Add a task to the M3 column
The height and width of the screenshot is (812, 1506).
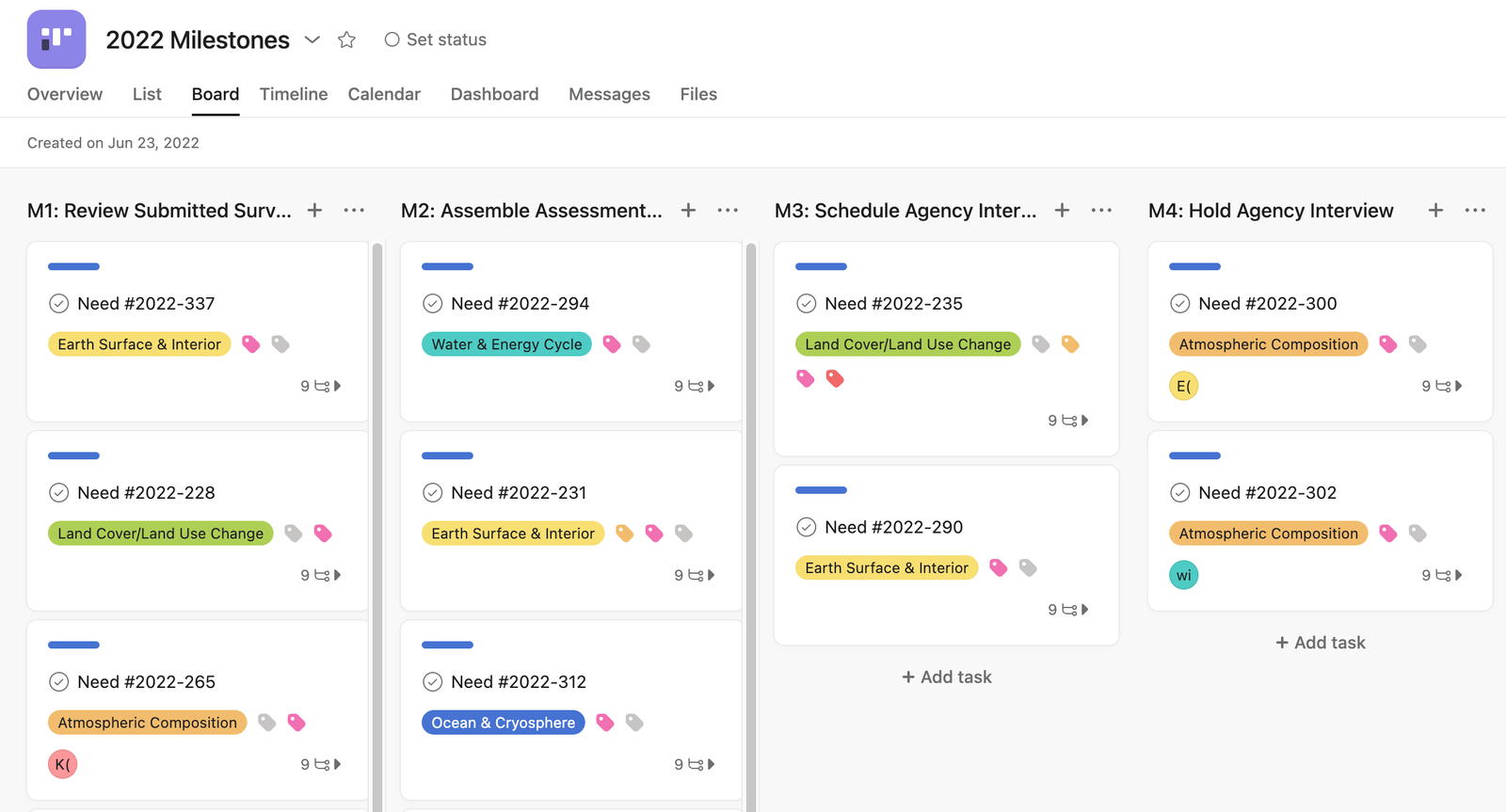pos(1062,211)
